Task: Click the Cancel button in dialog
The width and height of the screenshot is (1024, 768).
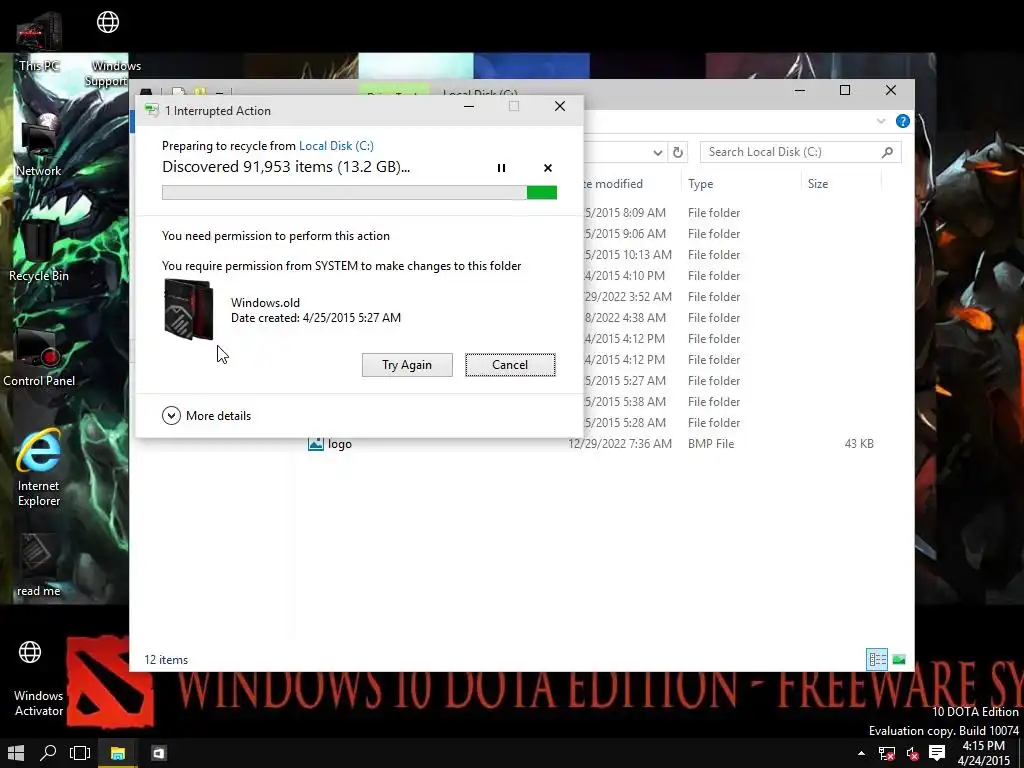Action: coord(510,365)
